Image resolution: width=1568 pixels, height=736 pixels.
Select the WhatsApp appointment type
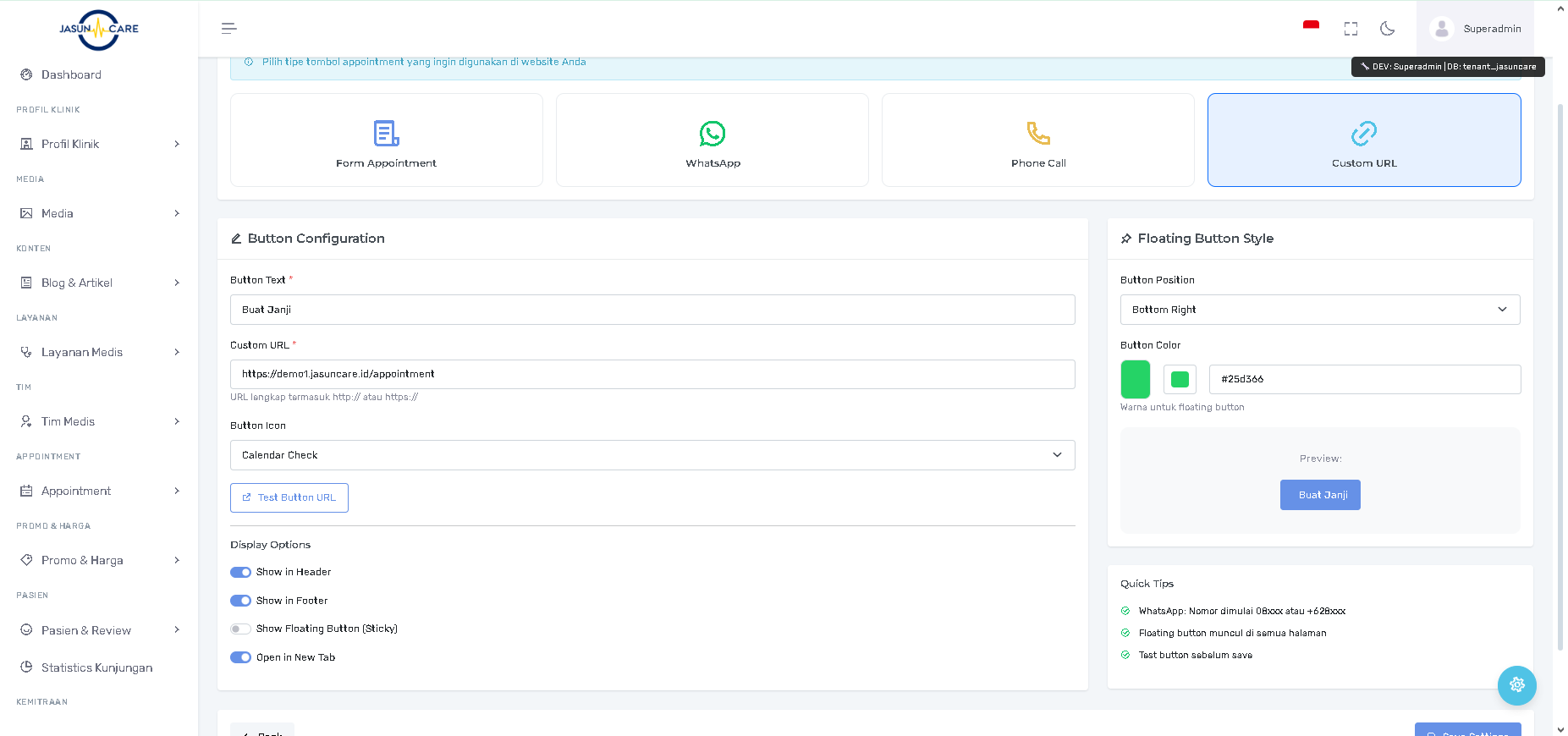click(712, 140)
